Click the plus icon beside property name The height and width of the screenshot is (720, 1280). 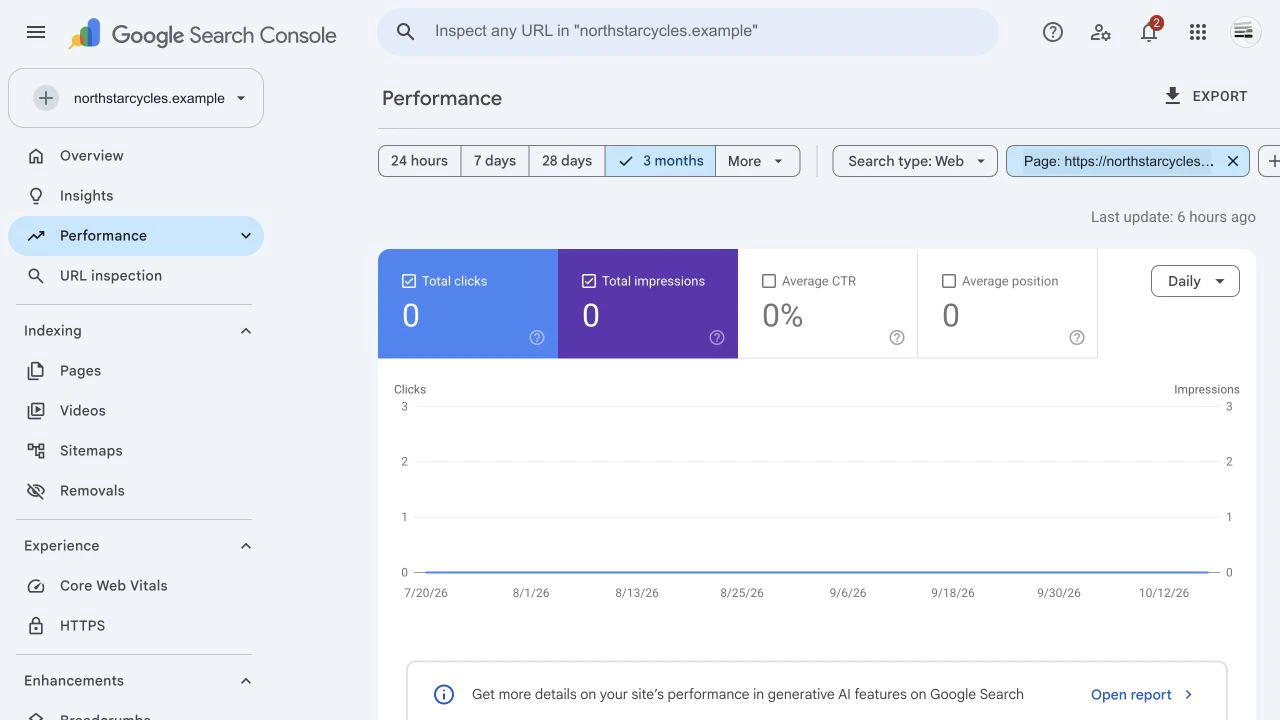(46, 98)
